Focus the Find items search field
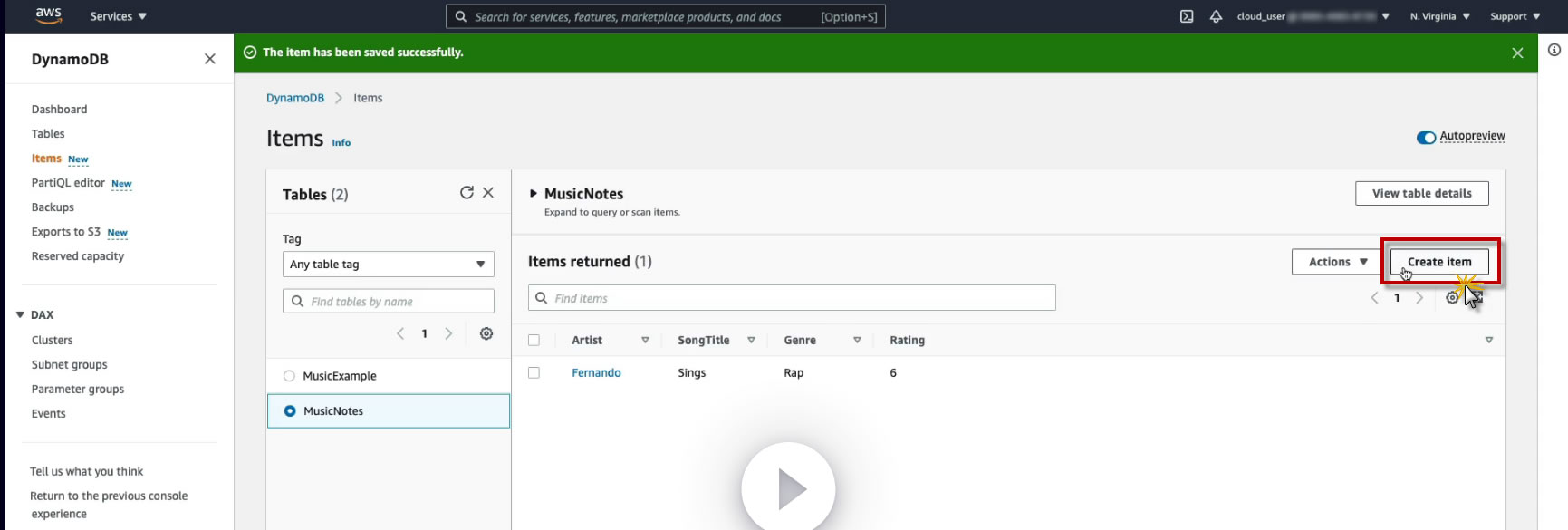This screenshot has height=530, width=1568. pyautogui.click(x=792, y=298)
